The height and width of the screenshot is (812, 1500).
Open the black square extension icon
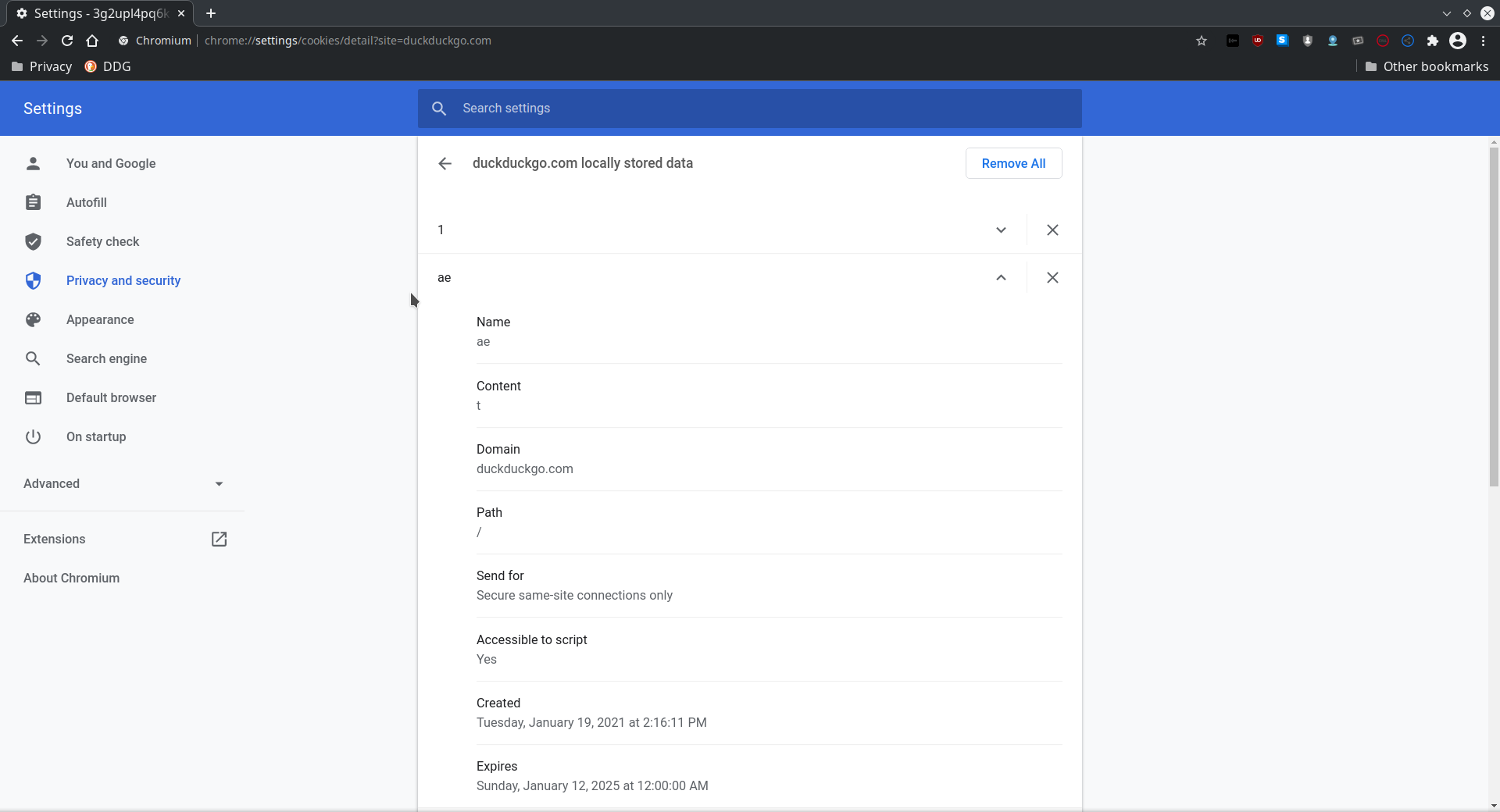click(x=1233, y=41)
